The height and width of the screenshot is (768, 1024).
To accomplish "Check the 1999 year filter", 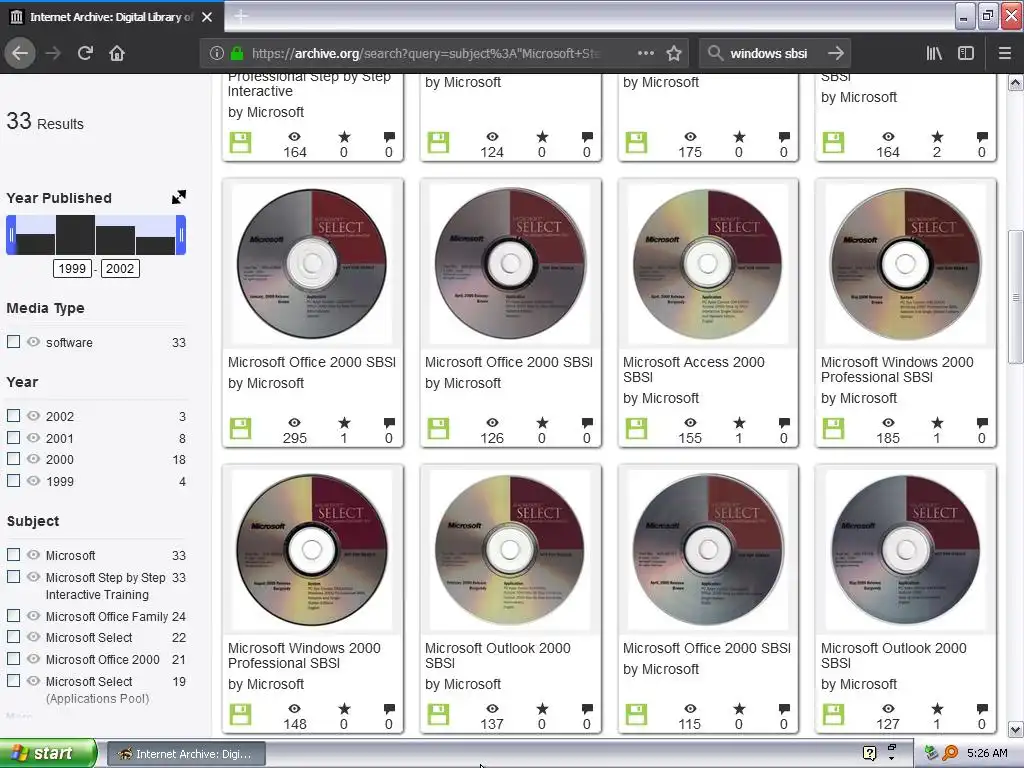I will pos(13,481).
